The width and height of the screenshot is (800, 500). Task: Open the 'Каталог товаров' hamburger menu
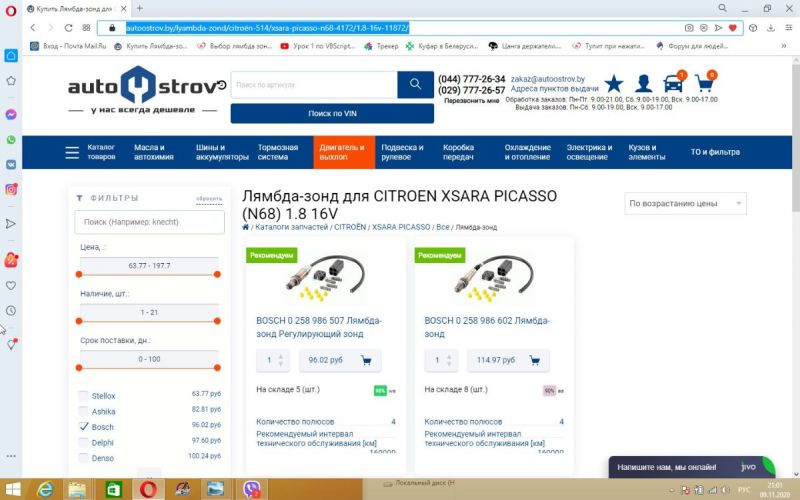coord(72,153)
